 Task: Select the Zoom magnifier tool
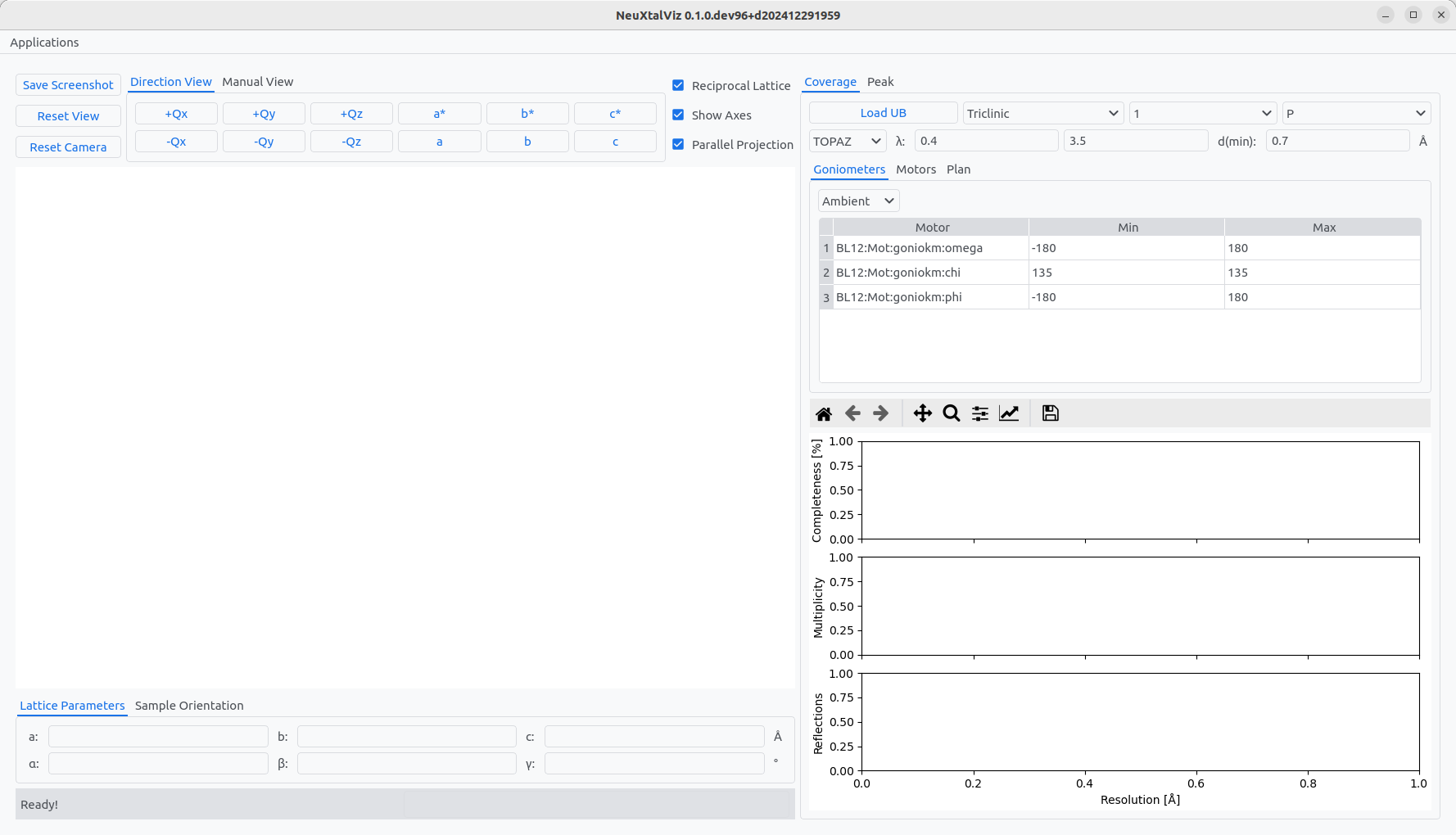pyautogui.click(x=951, y=413)
